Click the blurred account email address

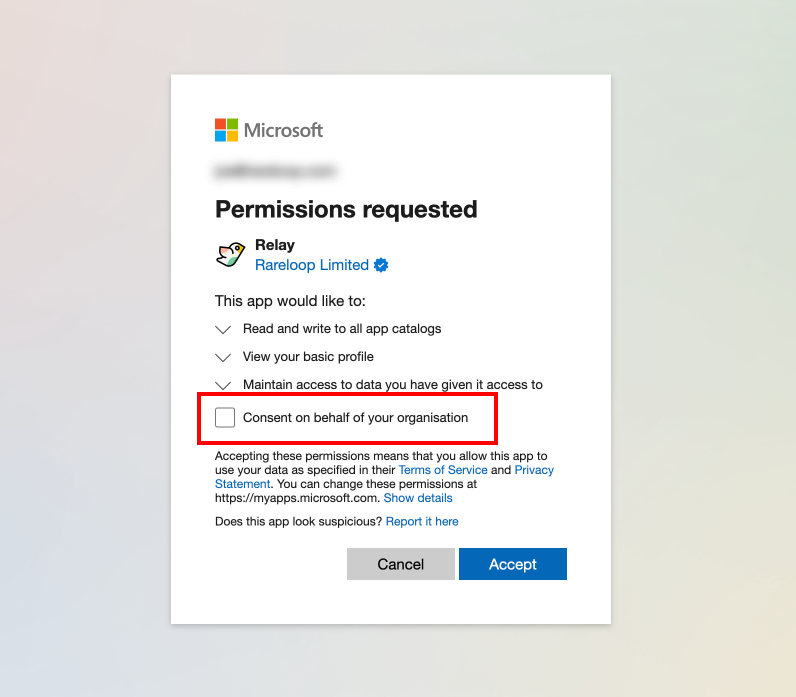[273, 171]
